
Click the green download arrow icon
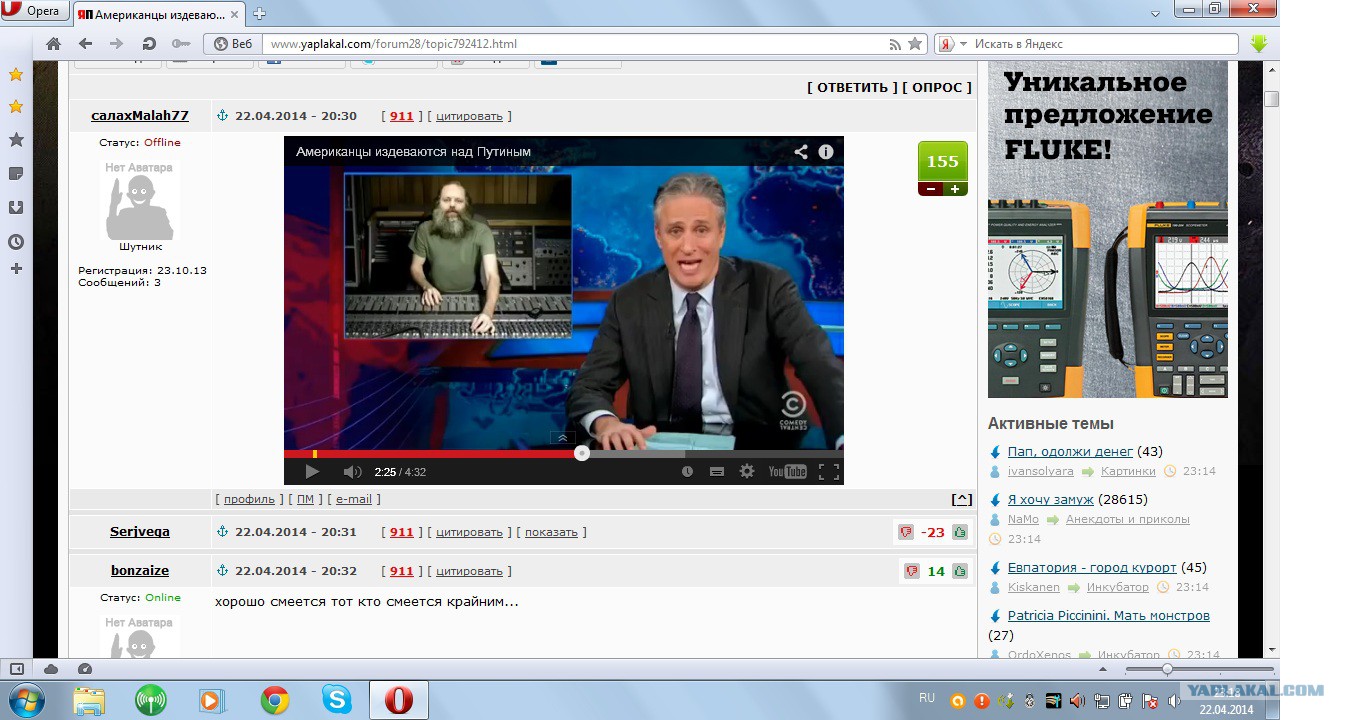pyautogui.click(x=1258, y=44)
